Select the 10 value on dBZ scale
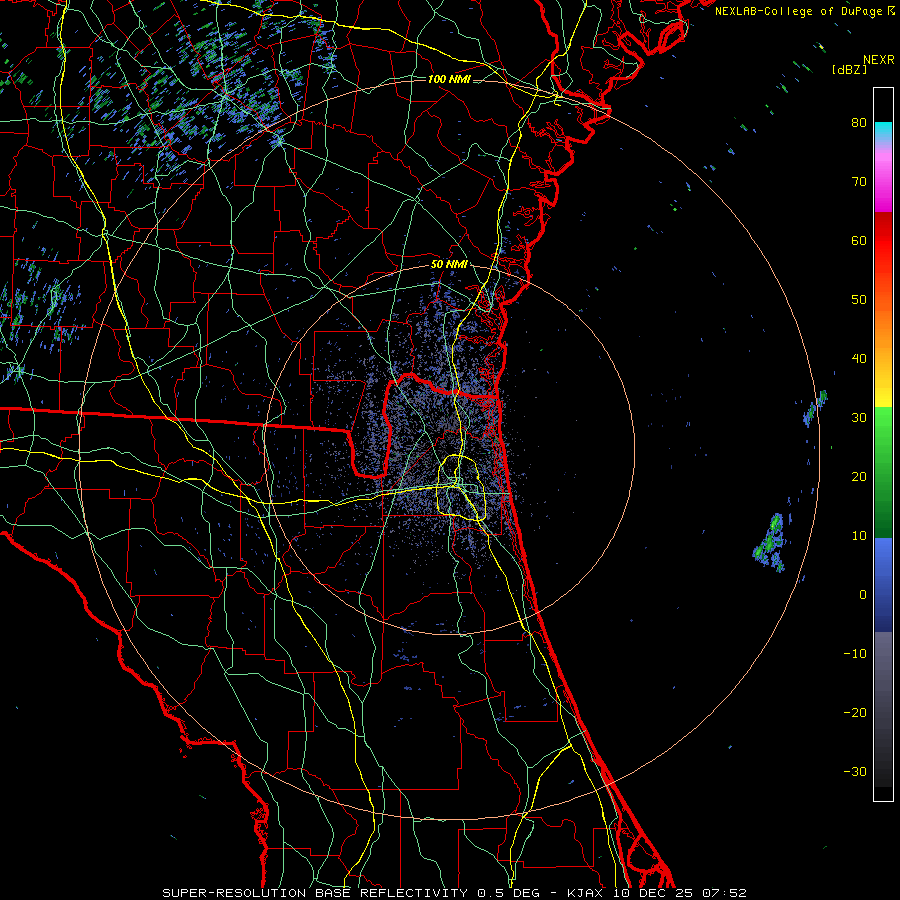 point(859,536)
